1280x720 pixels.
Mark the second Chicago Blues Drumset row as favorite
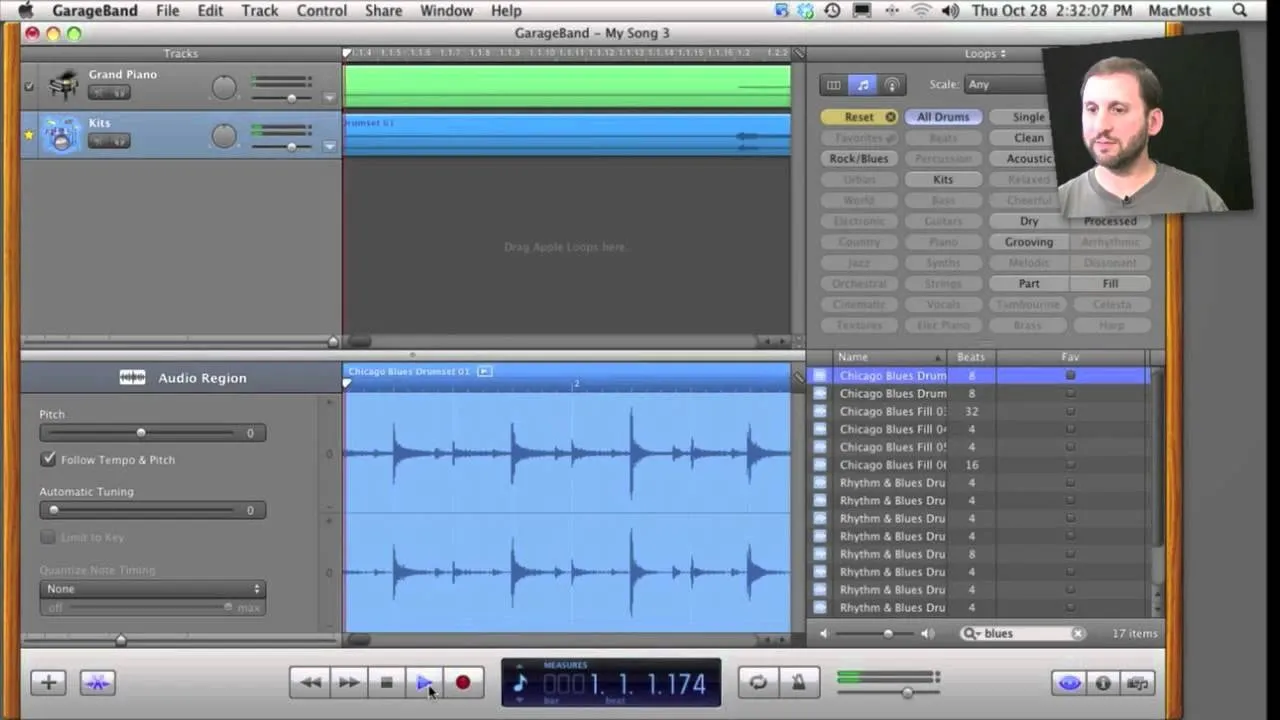(1070, 393)
